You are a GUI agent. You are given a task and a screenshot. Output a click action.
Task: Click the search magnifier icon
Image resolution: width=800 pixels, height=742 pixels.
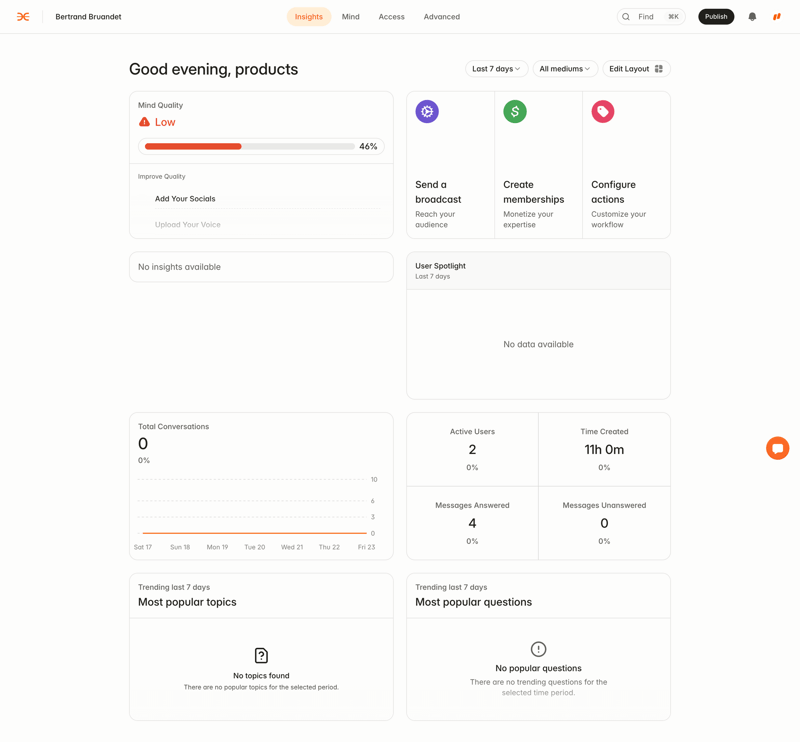coord(626,17)
